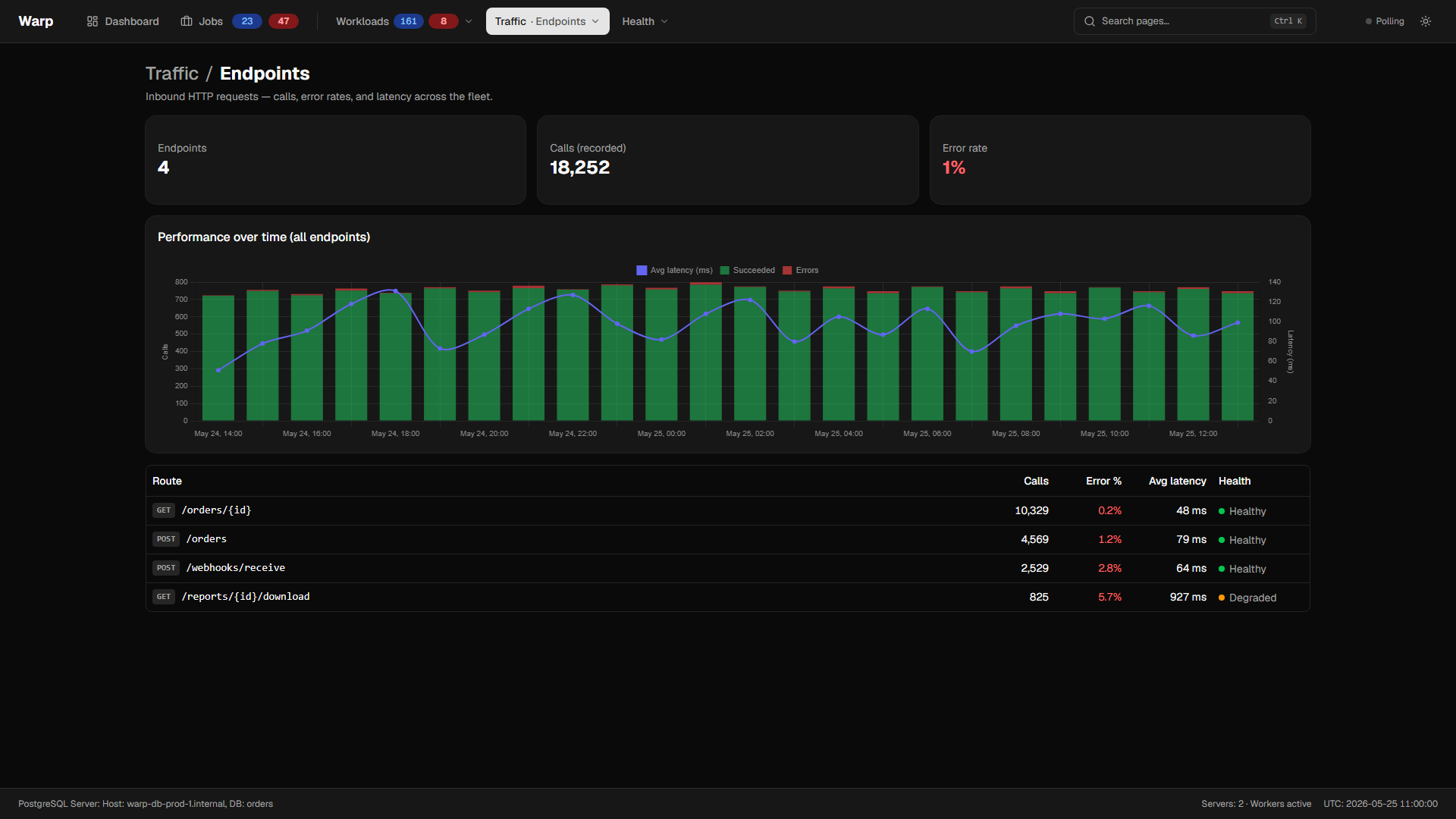The image size is (1456, 819).
Task: Go to the Dashboard page
Action: [123, 21]
